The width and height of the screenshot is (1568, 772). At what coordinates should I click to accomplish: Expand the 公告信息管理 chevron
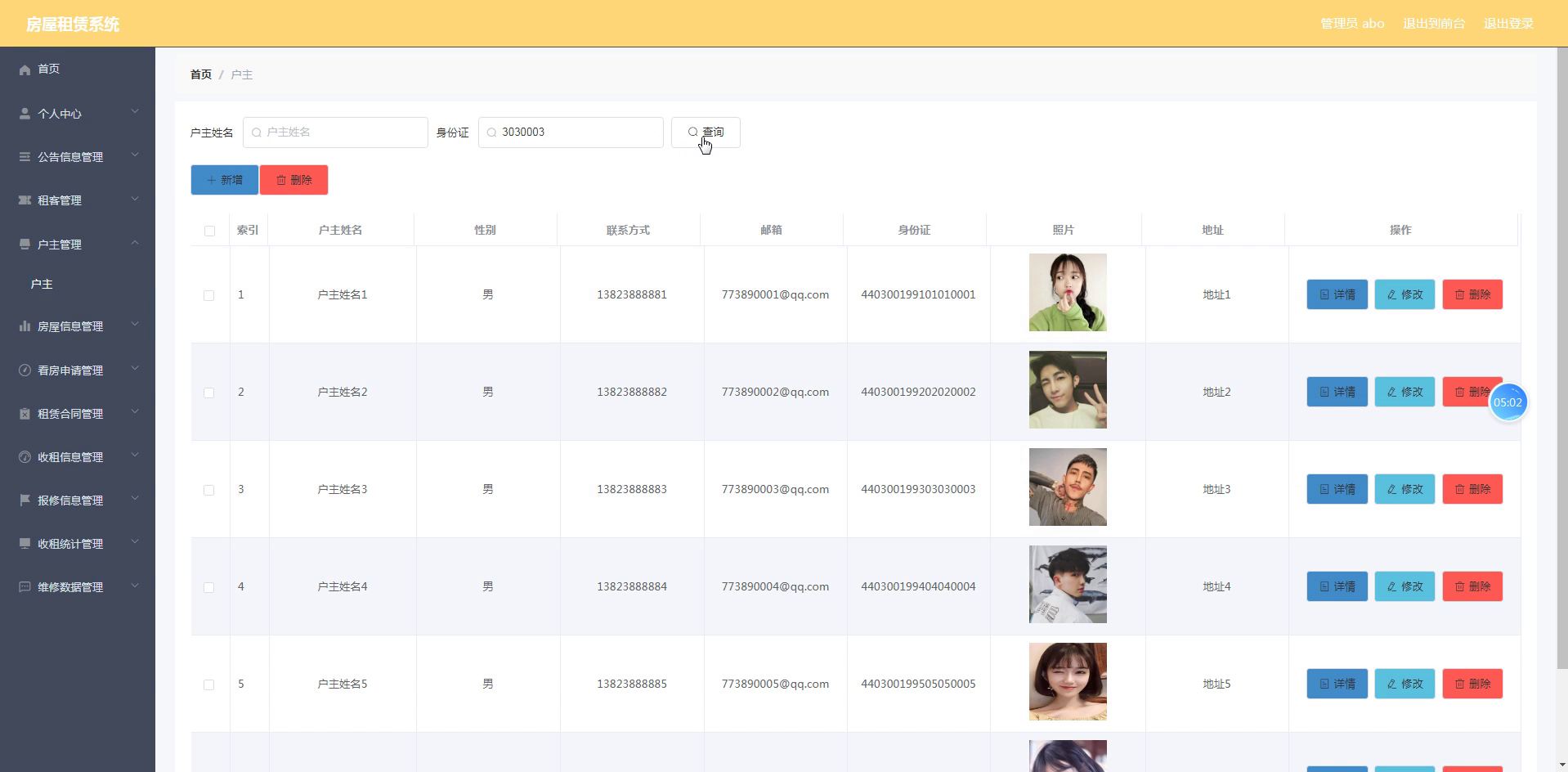coord(135,155)
